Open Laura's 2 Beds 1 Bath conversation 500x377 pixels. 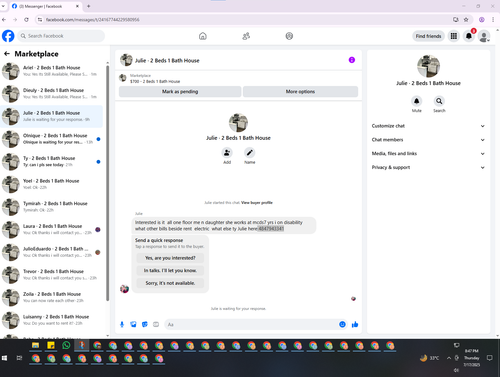52,230
